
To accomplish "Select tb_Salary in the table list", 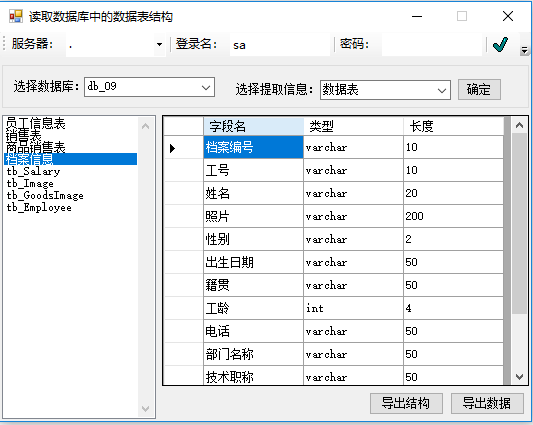I will point(33,171).
